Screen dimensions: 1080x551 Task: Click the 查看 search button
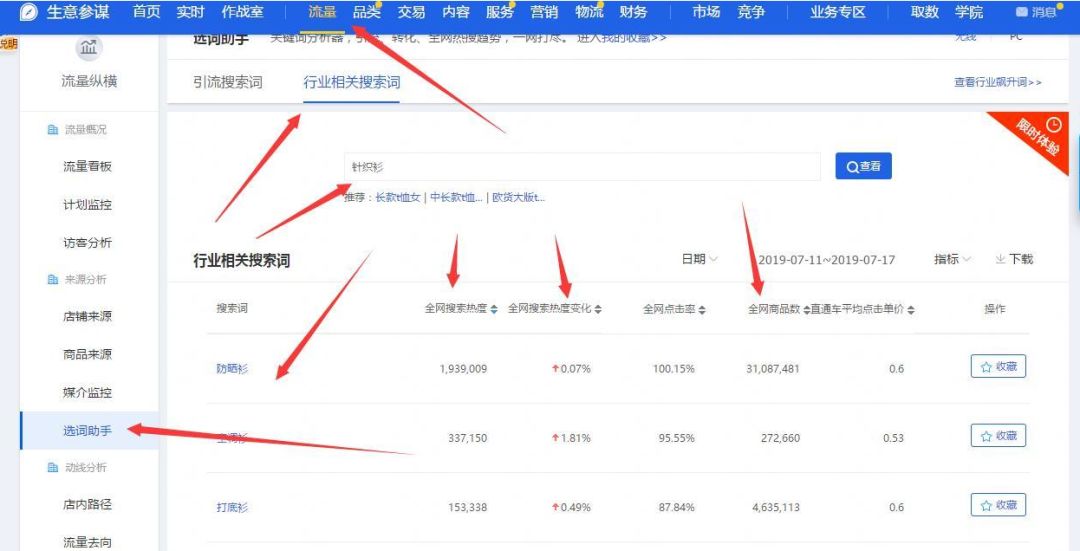[x=864, y=166]
